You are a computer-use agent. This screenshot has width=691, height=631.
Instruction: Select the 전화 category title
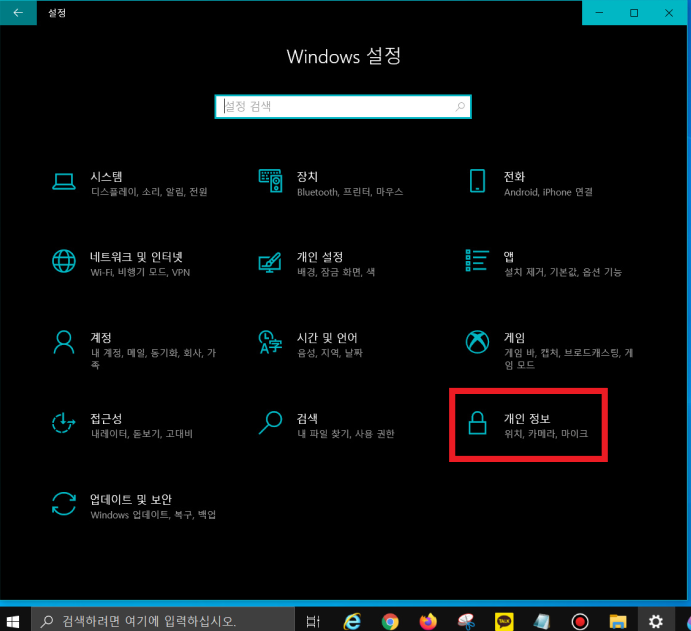pyautogui.click(x=514, y=176)
